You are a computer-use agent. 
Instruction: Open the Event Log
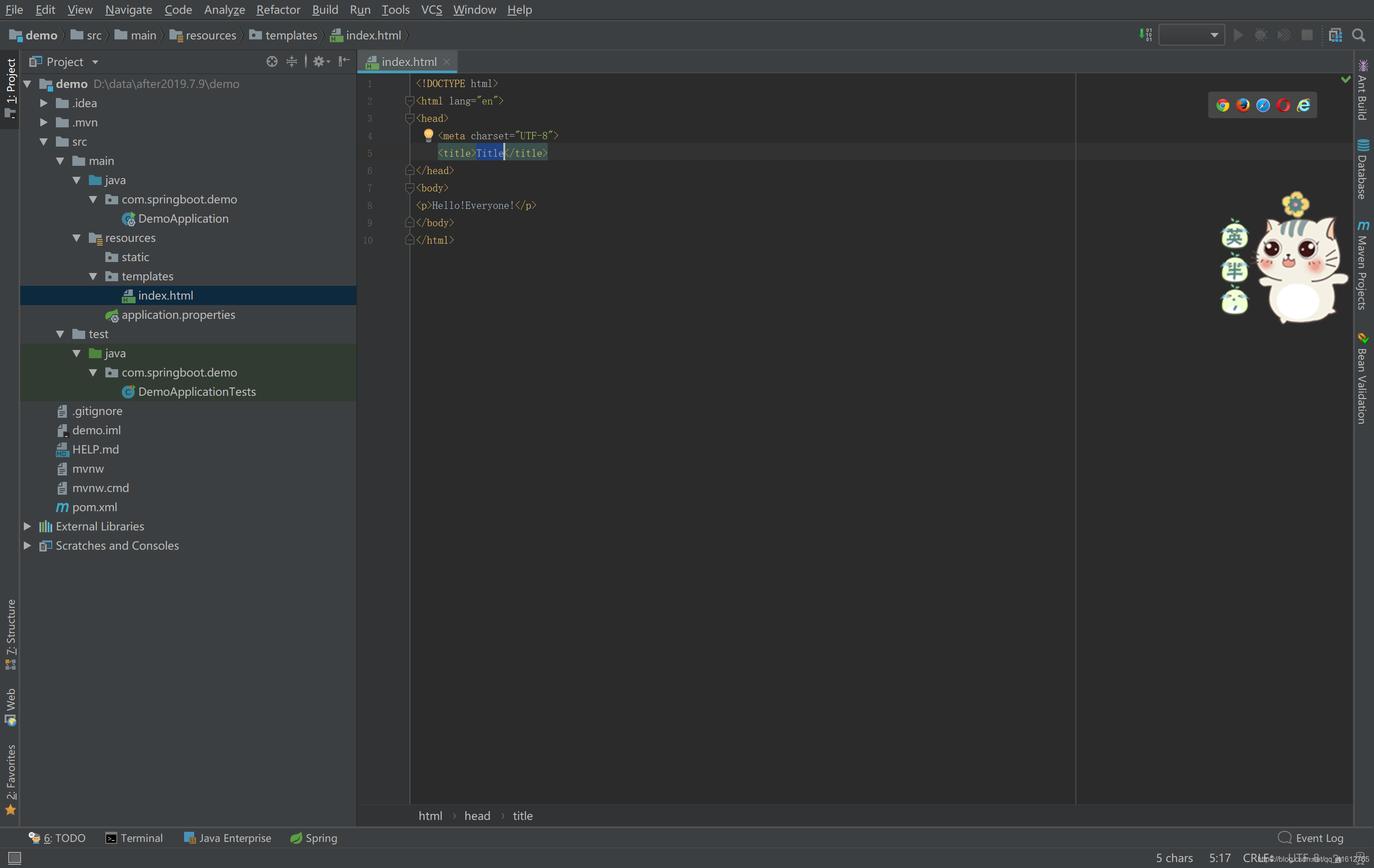(1311, 838)
